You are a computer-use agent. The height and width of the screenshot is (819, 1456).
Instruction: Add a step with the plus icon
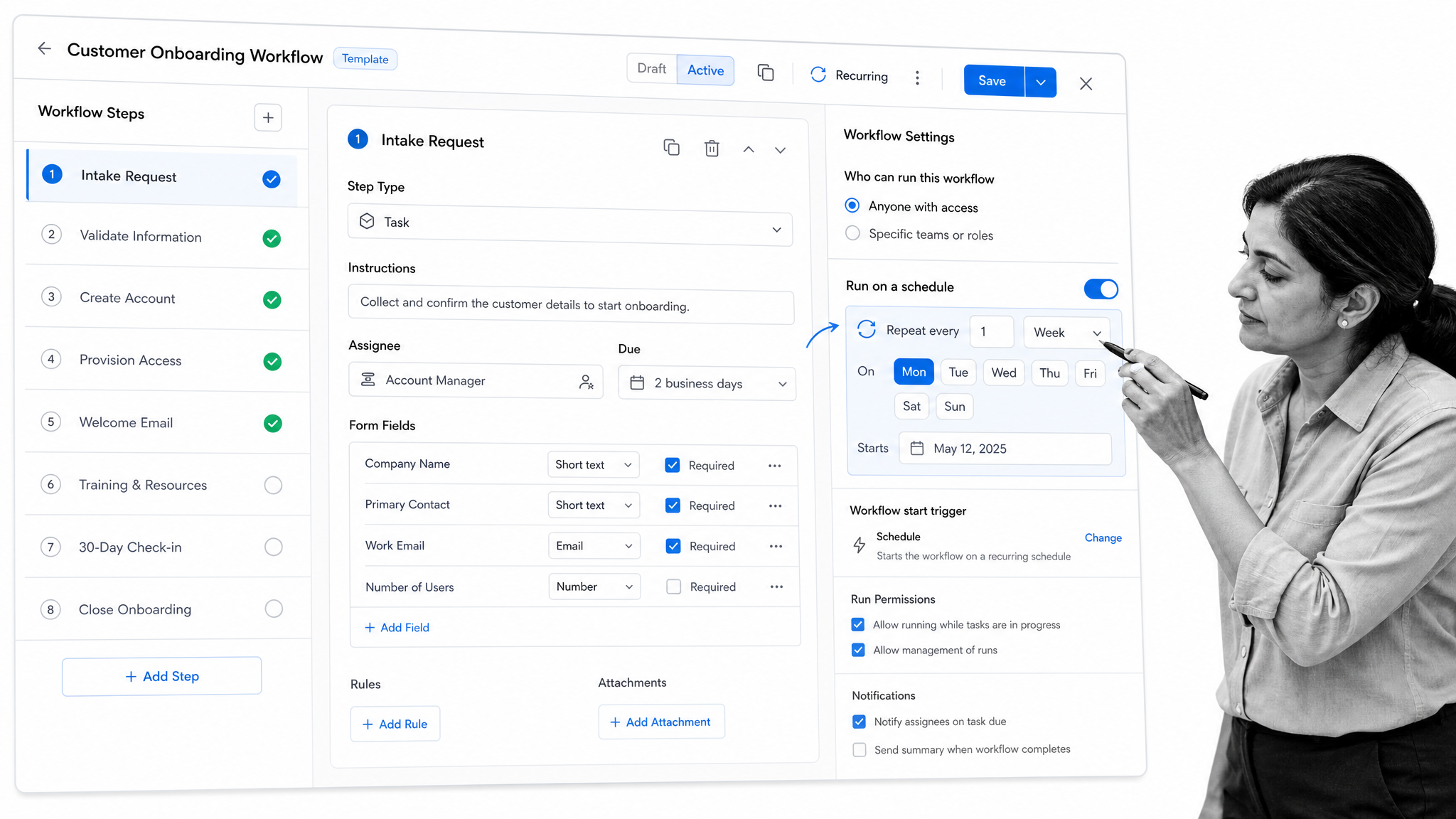pyautogui.click(x=268, y=118)
